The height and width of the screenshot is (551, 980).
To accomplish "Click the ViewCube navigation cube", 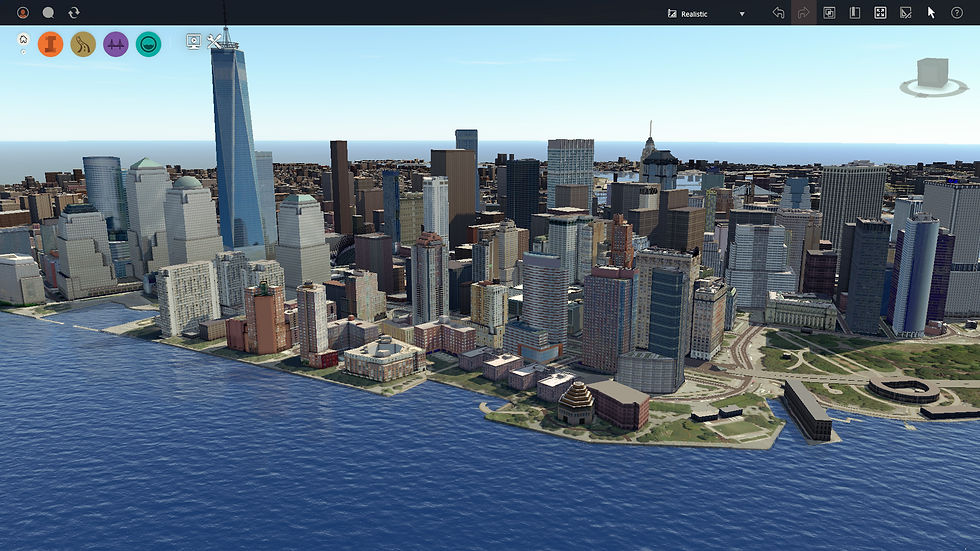I will click(x=932, y=71).
